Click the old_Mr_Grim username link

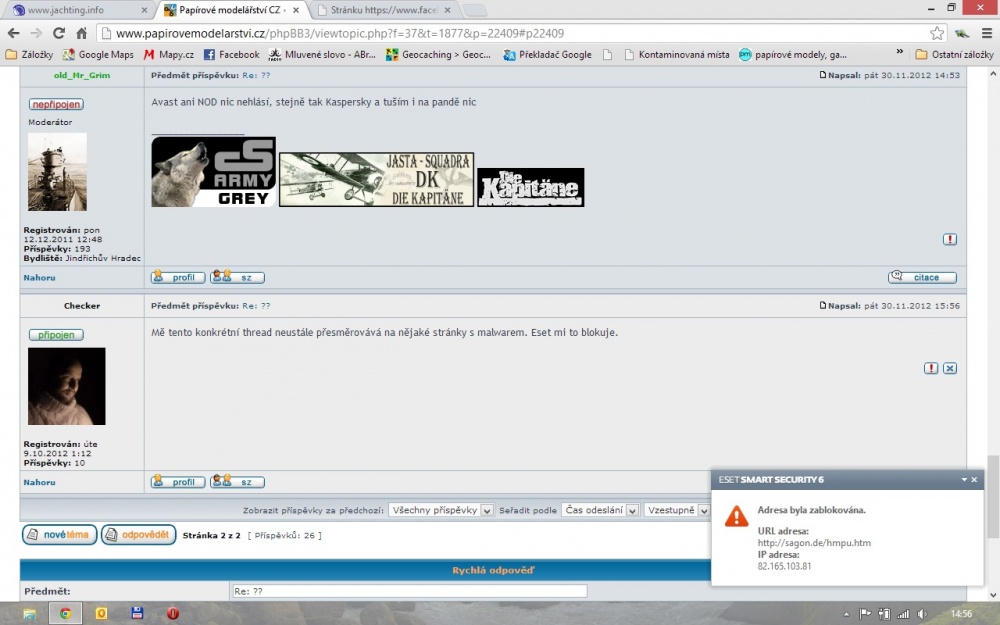[x=82, y=75]
